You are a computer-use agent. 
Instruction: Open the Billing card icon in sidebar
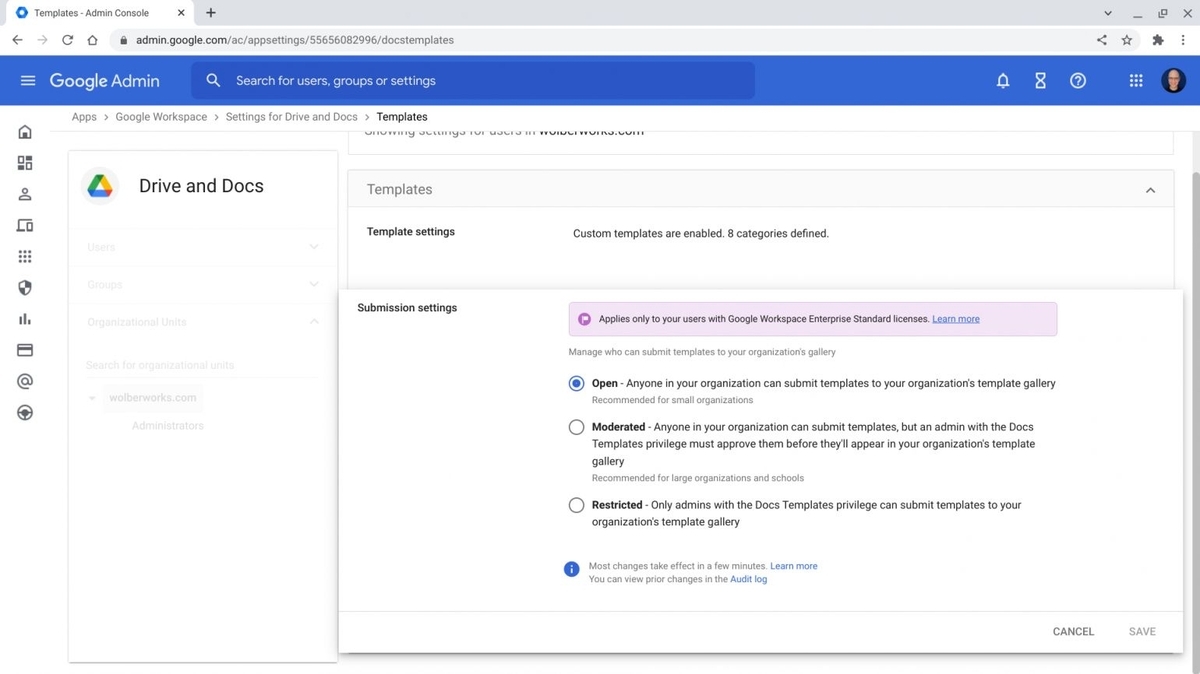[24, 349]
